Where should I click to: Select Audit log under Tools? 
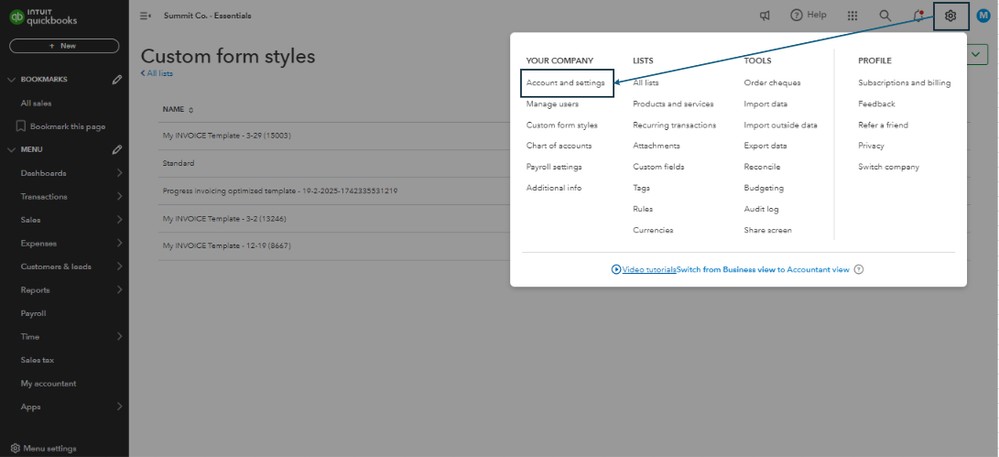[761, 209]
